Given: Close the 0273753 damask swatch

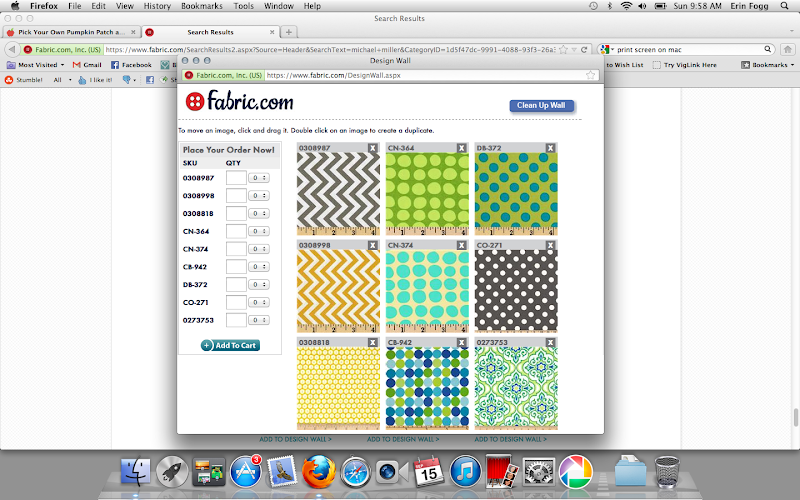Looking at the screenshot, I should 551,343.
